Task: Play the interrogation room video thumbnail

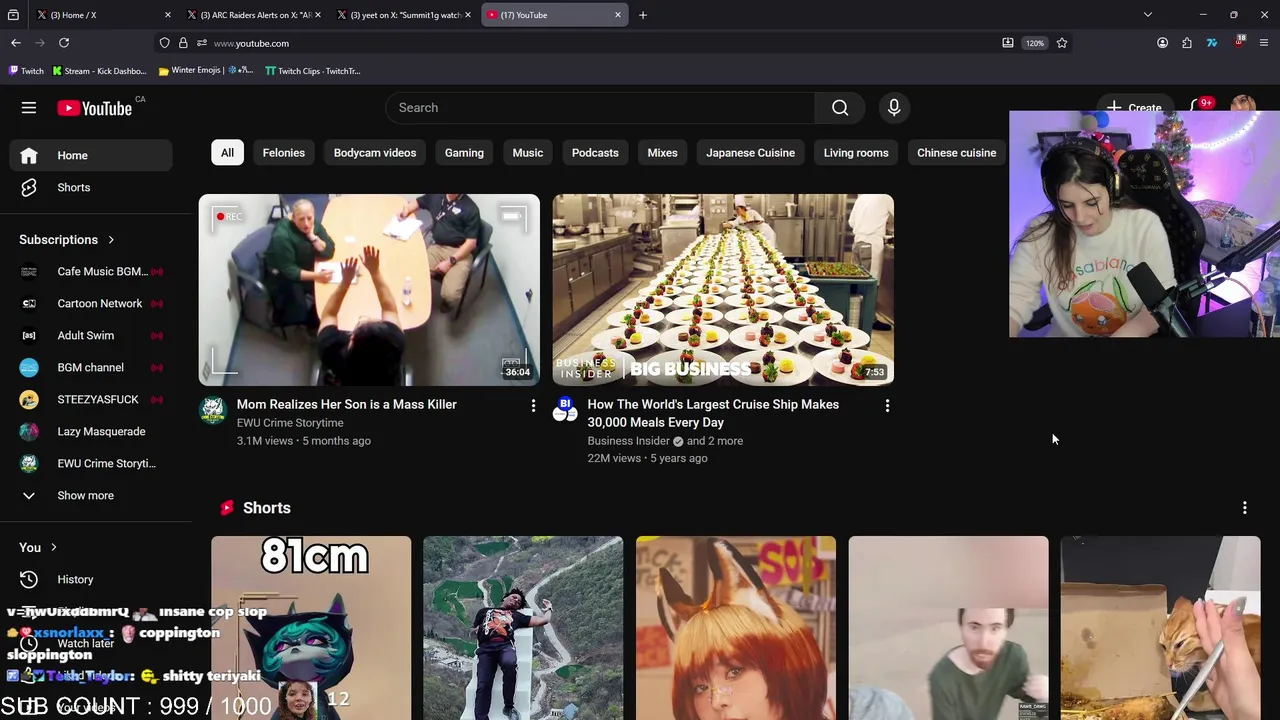Action: [369, 290]
